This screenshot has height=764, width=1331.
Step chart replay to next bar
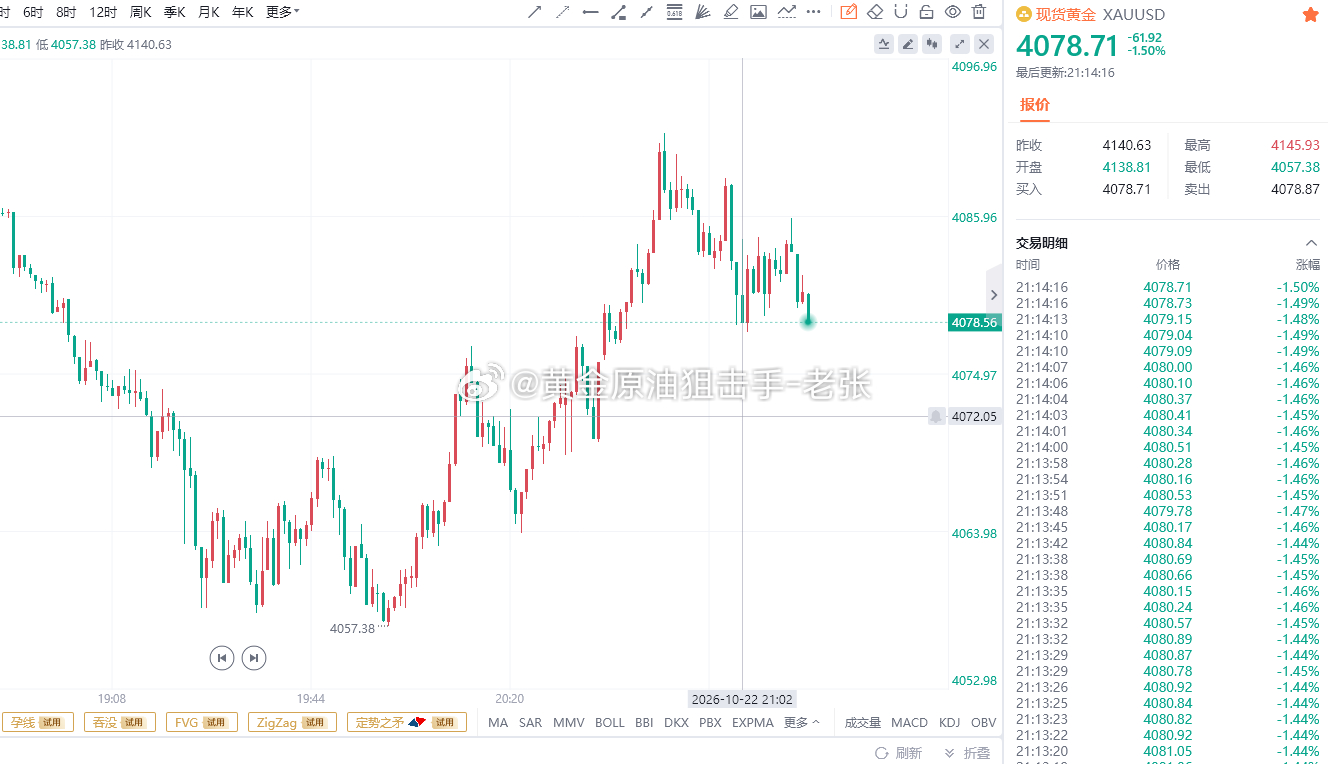pos(254,657)
